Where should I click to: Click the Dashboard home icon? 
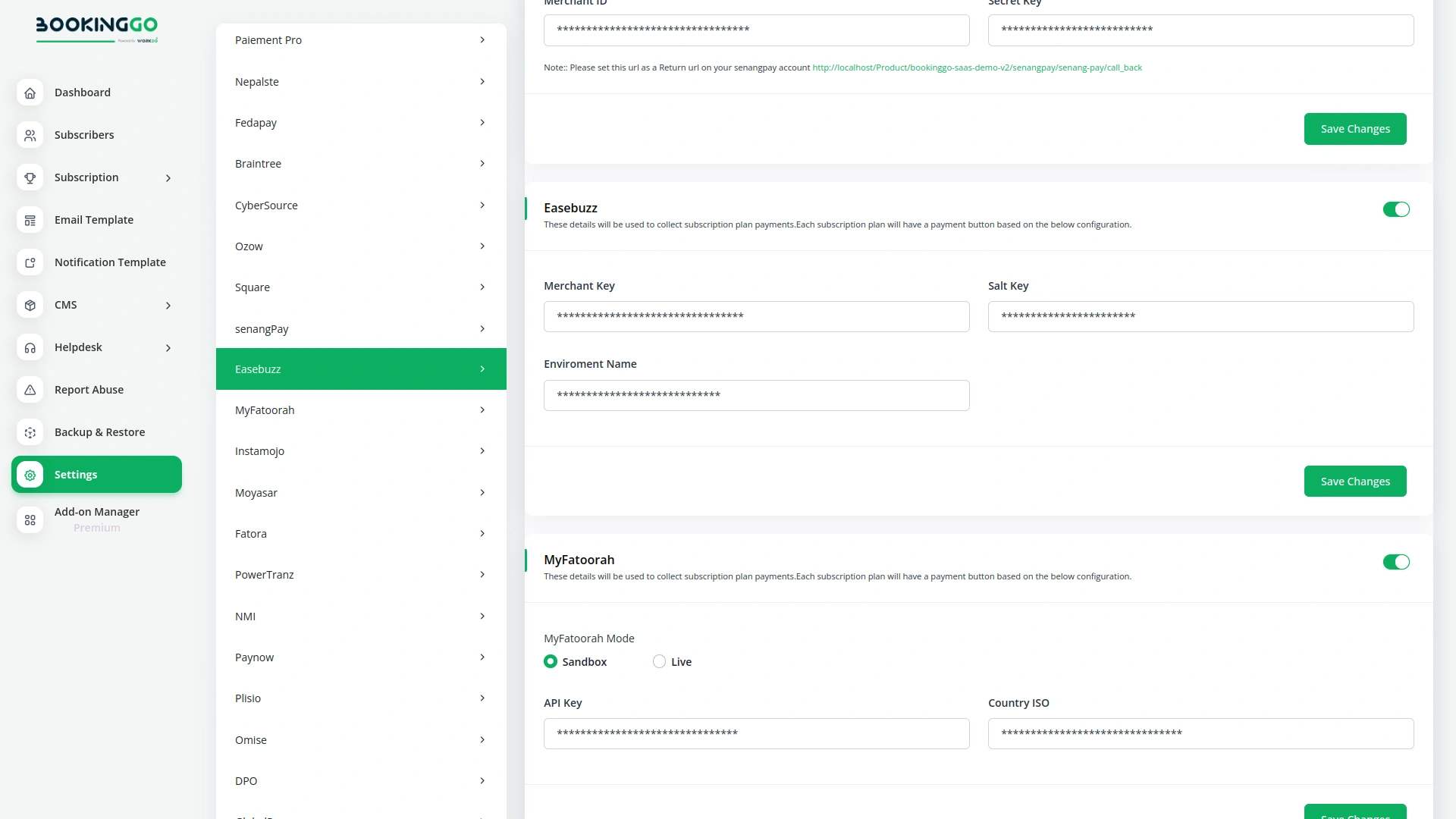coord(30,93)
